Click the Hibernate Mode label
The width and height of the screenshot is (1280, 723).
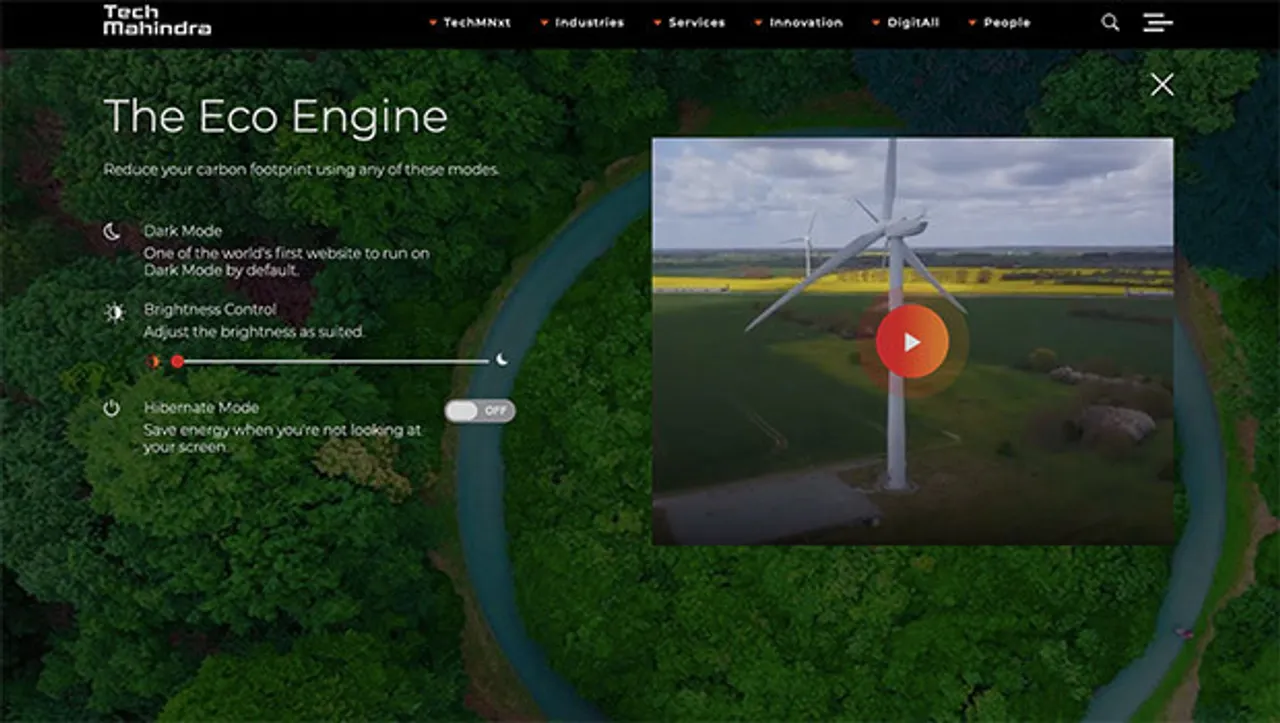tap(201, 408)
